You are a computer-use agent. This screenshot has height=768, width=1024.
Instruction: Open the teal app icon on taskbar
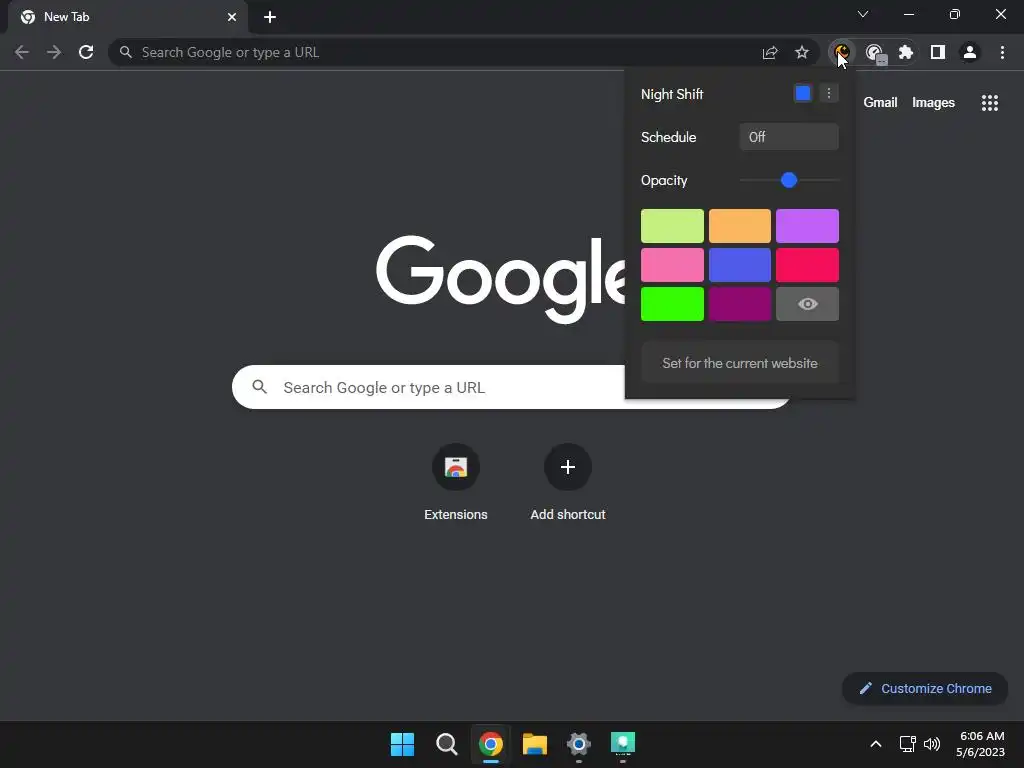coord(622,744)
